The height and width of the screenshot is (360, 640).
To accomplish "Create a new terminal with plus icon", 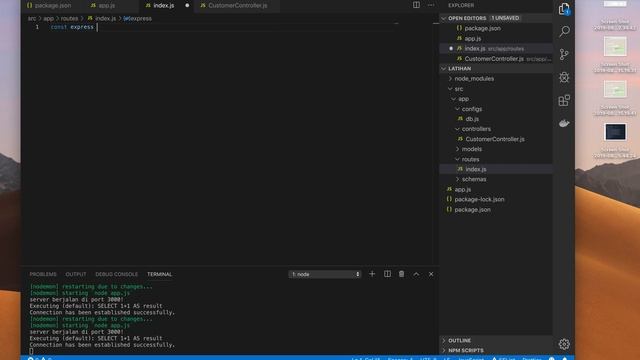I will tap(372, 274).
